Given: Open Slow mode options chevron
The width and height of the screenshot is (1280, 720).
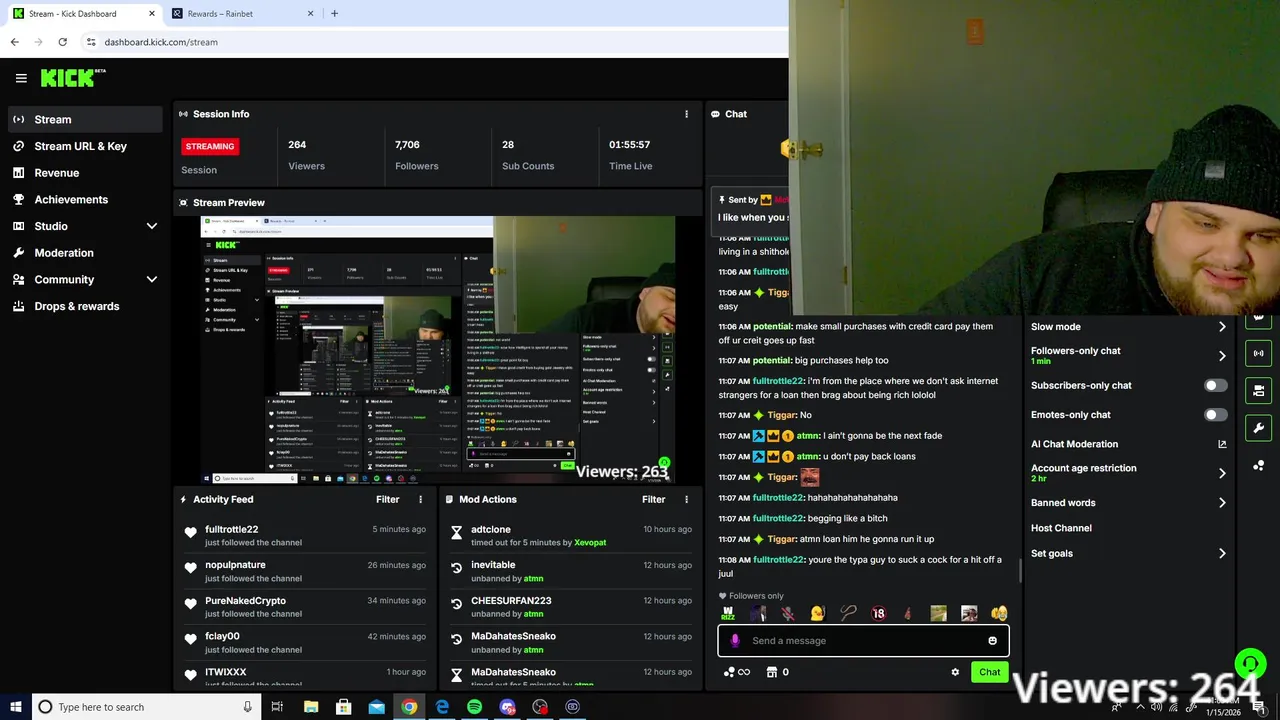Looking at the screenshot, I should click(1222, 327).
